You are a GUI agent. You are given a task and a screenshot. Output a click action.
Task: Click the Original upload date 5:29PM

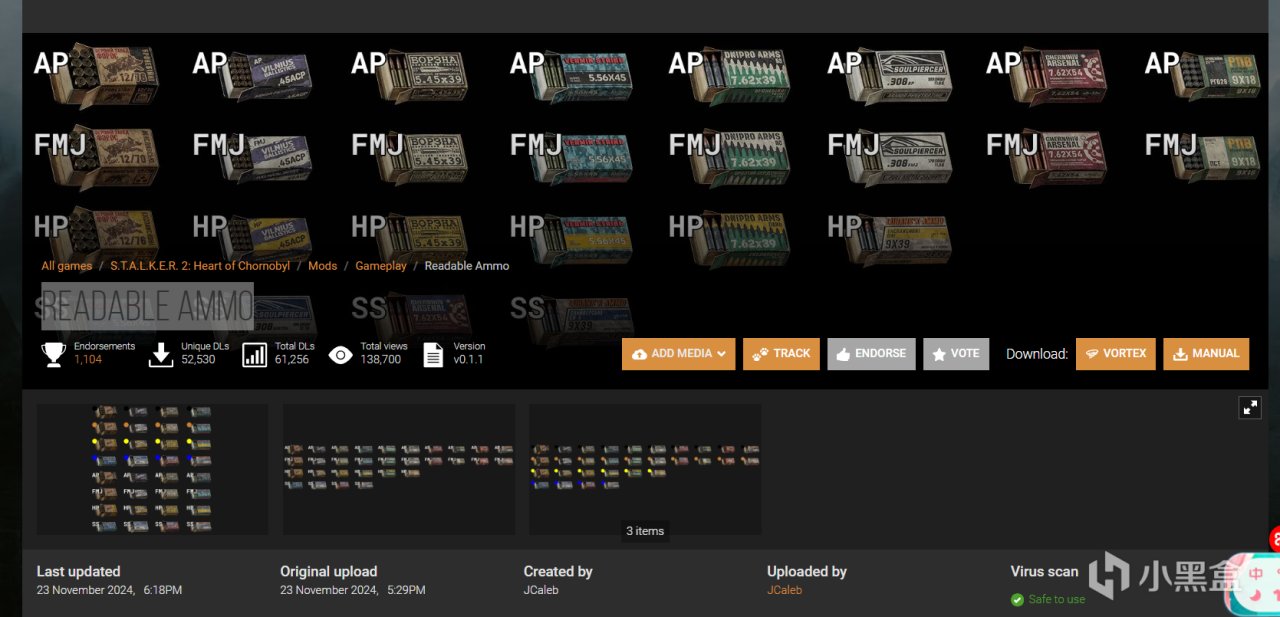click(x=353, y=590)
